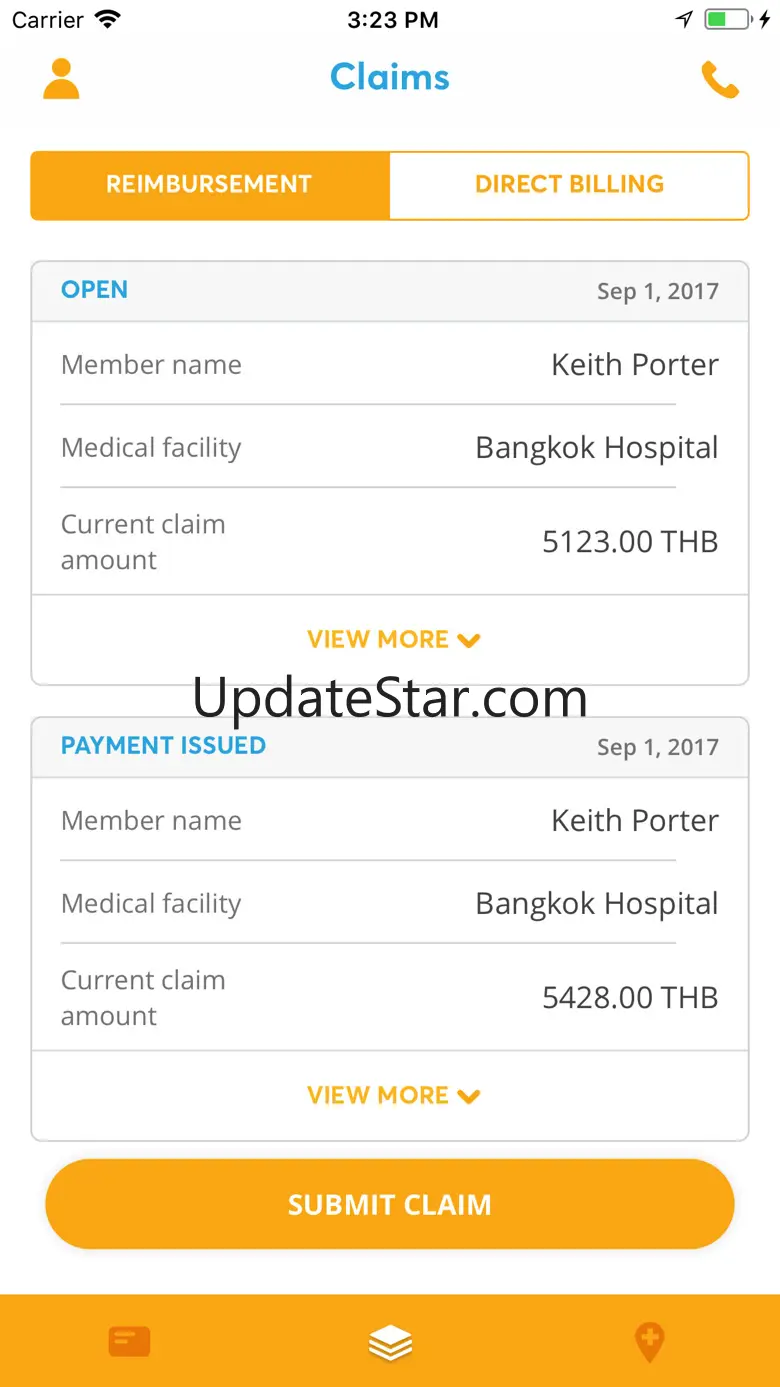Open the user profile icon

coord(61,79)
